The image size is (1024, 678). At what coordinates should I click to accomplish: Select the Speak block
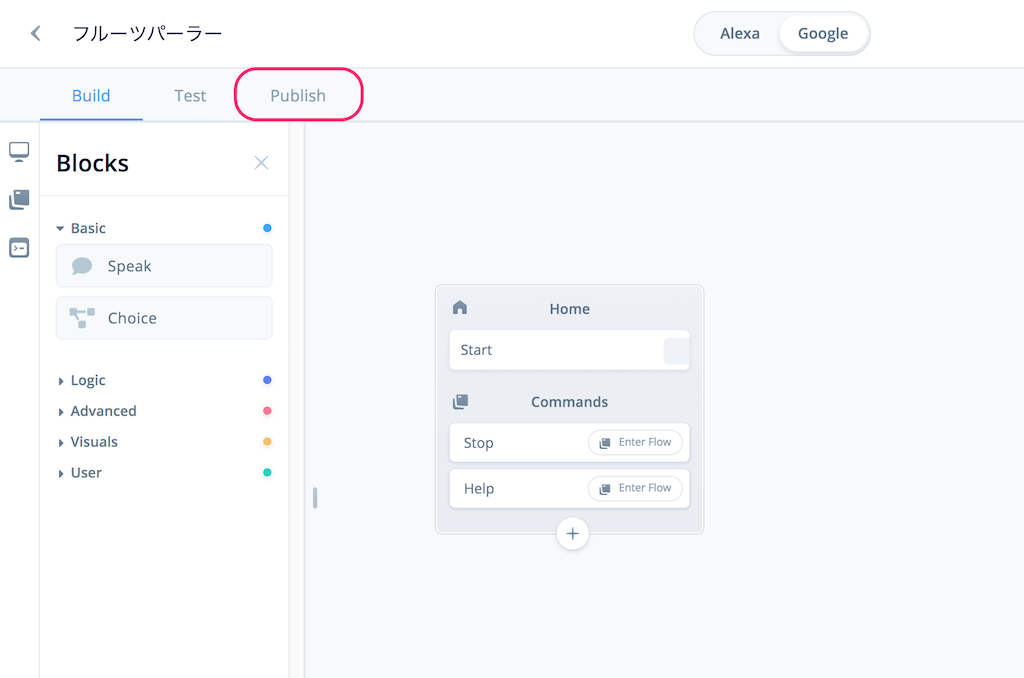(164, 266)
